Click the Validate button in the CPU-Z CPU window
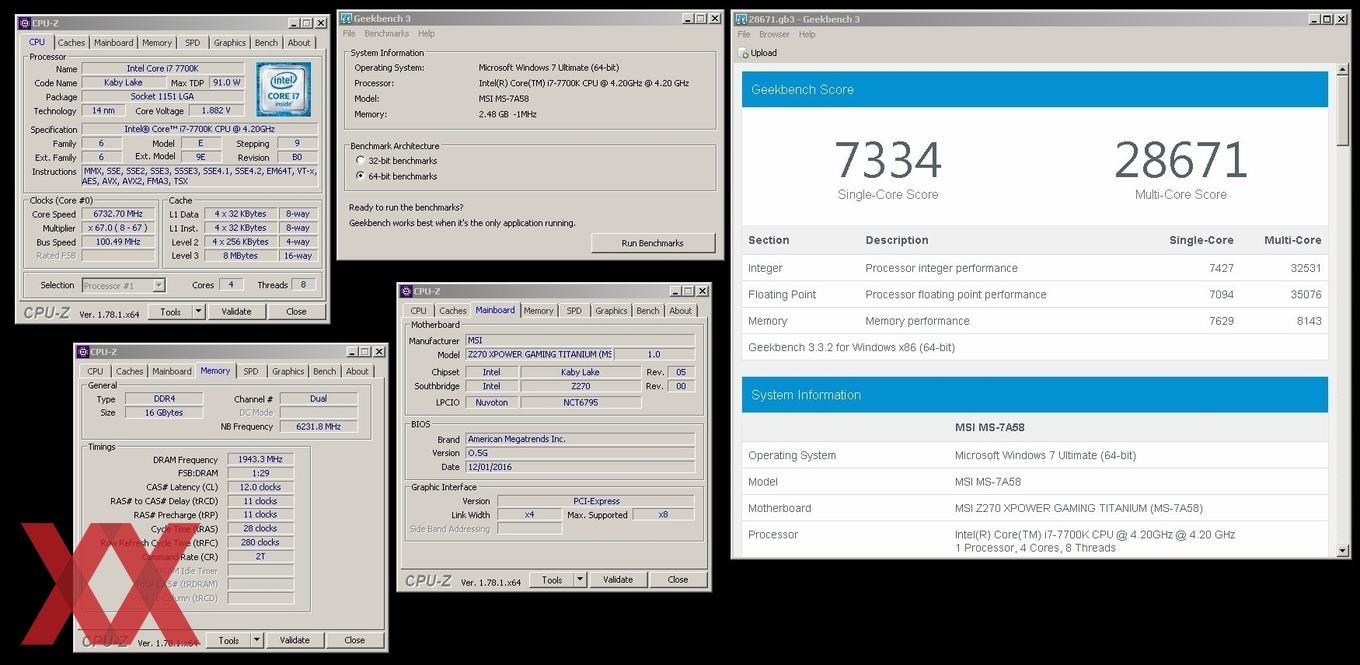Screen dimensions: 1360x665 pos(236,311)
